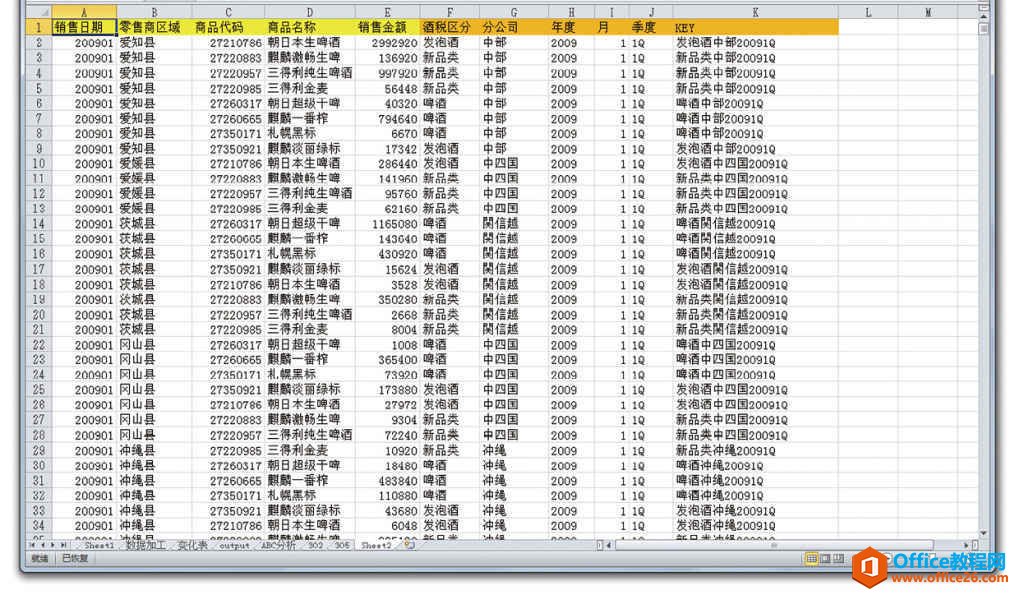Select row 34 header

[39, 526]
